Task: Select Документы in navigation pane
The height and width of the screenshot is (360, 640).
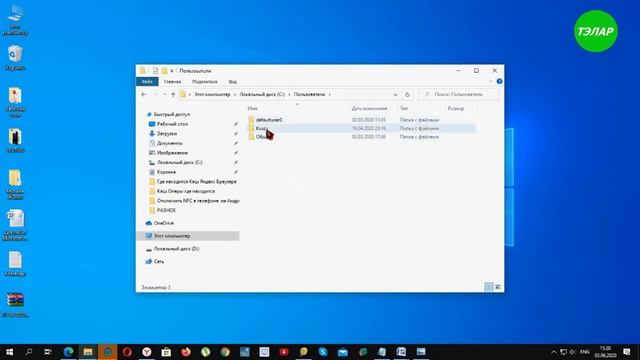Action: click(x=169, y=143)
